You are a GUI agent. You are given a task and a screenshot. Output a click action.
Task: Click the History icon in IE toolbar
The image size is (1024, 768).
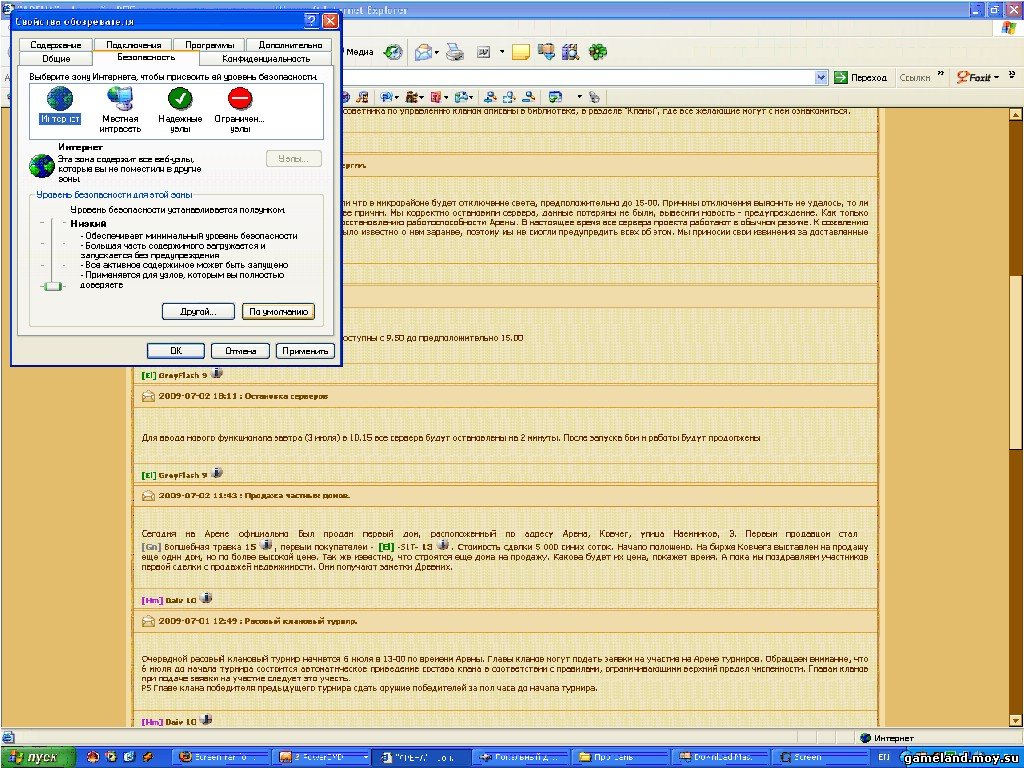[394, 52]
